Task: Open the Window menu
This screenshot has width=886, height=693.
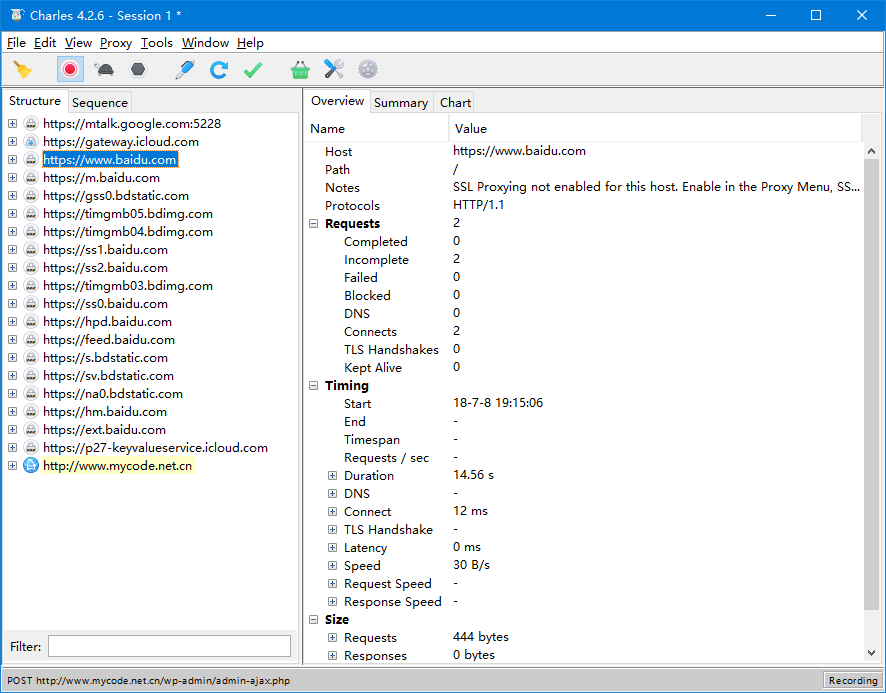Action: click(205, 43)
